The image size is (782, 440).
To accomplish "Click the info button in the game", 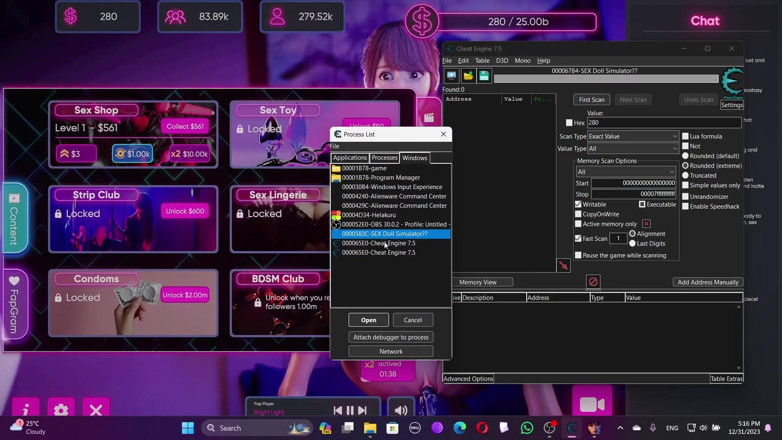I will (26, 410).
